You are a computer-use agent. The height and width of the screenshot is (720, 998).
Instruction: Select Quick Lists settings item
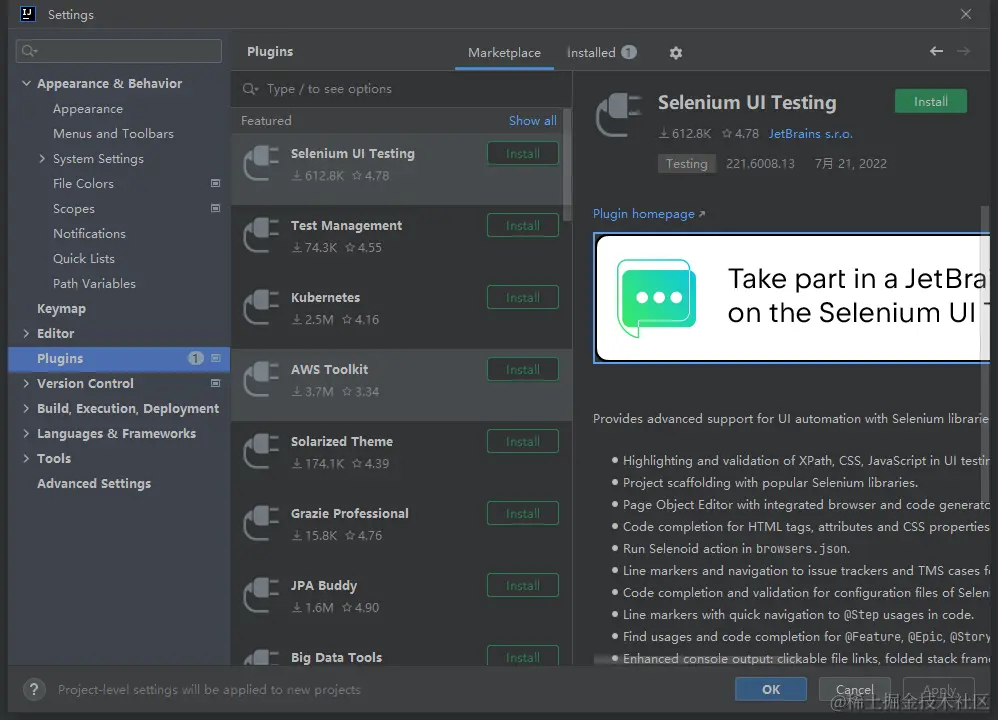(x=83, y=258)
